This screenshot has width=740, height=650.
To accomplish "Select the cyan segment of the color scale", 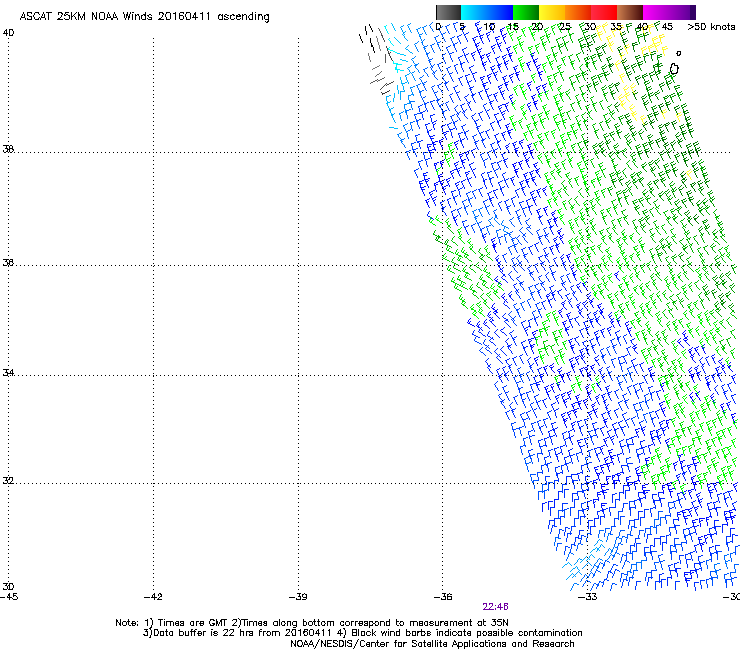I will 473,12.
